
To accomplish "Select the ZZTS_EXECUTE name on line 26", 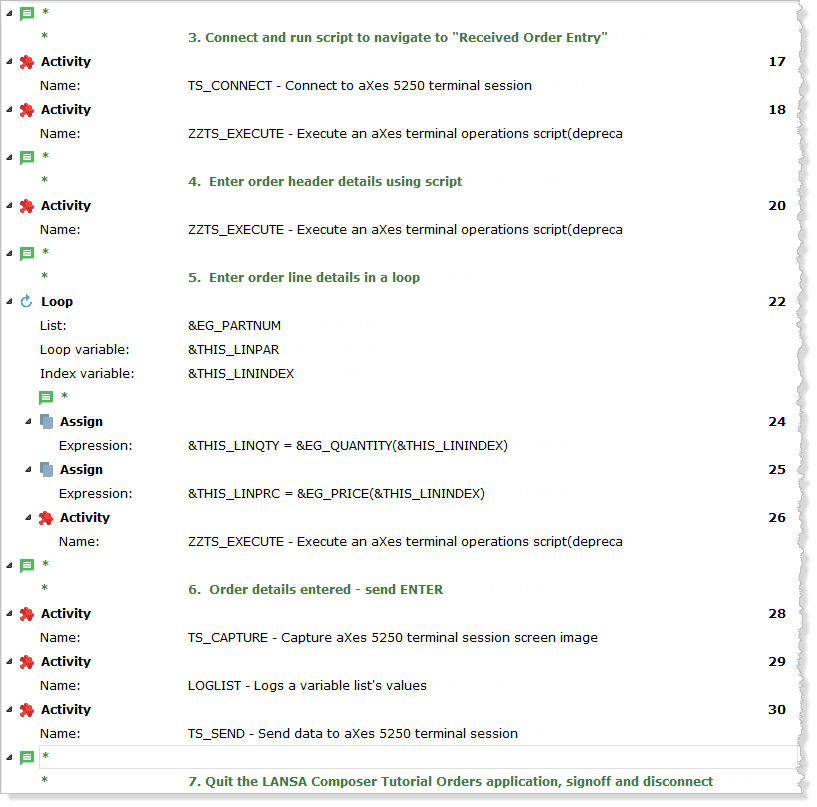I will click(405, 542).
